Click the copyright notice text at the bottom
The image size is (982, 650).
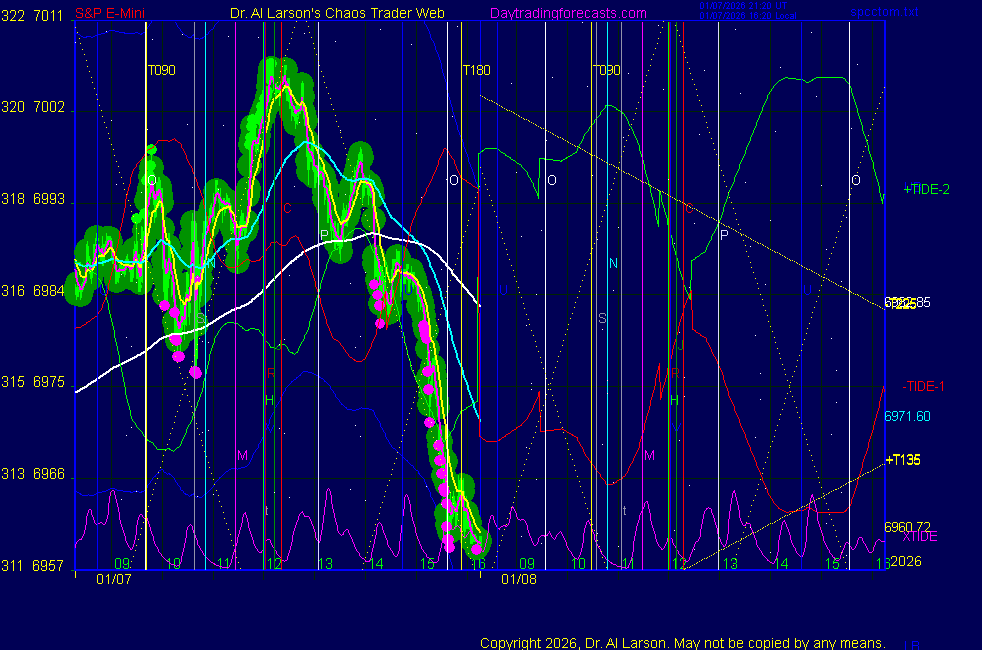682,642
